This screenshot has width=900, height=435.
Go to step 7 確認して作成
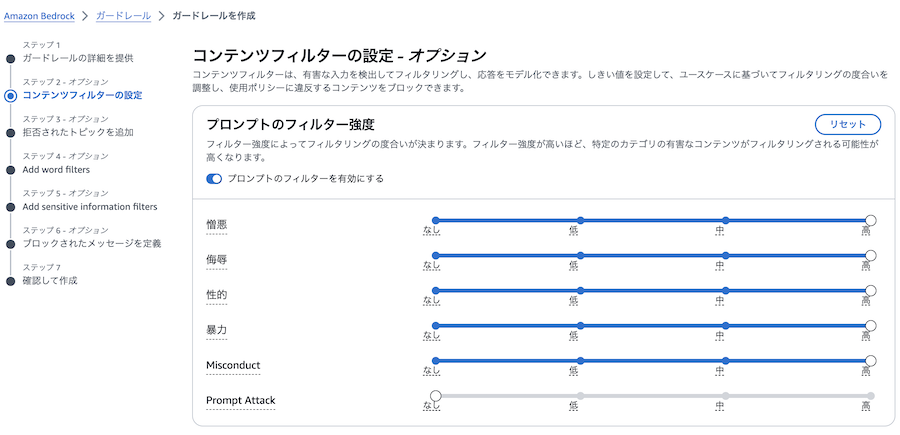[x=49, y=280]
